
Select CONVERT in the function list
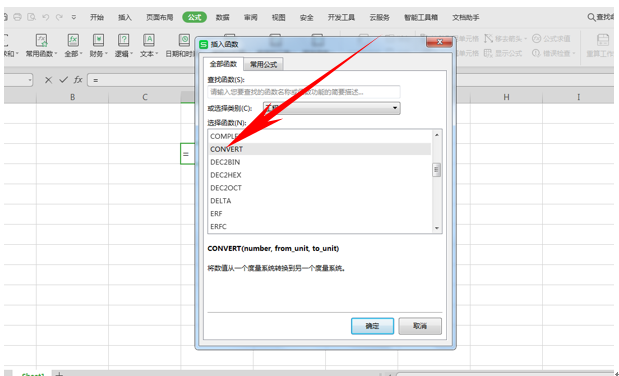click(320, 149)
